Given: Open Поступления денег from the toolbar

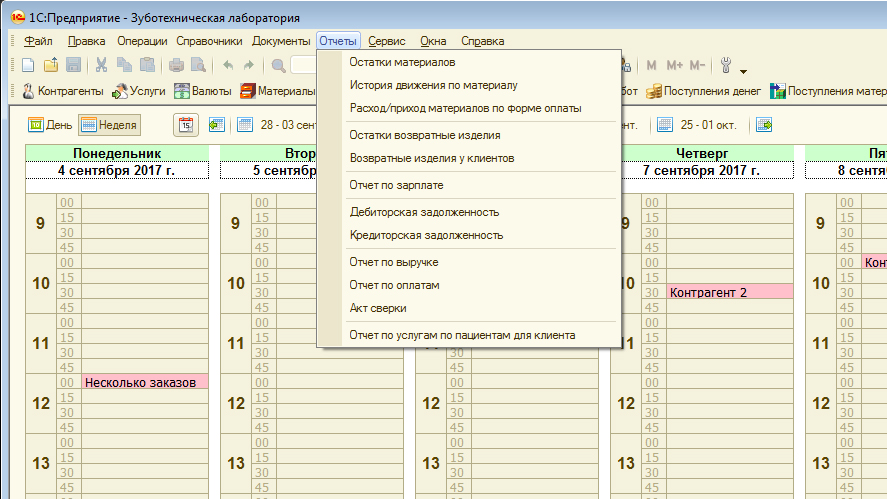Looking at the screenshot, I should coord(704,91).
